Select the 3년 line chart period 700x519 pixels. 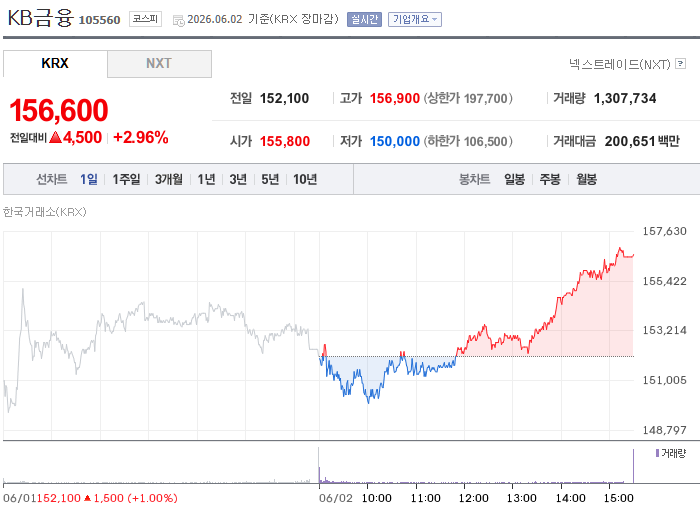click(238, 179)
